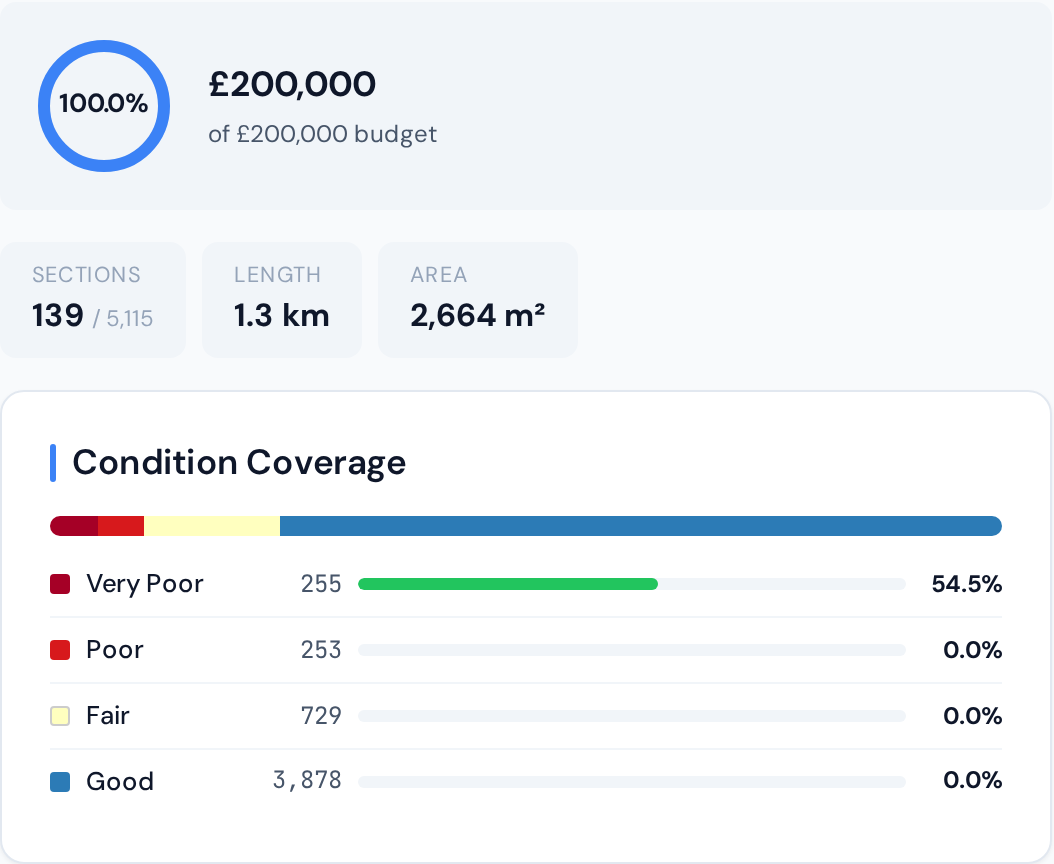Click the Good legend swatch

coord(60,781)
